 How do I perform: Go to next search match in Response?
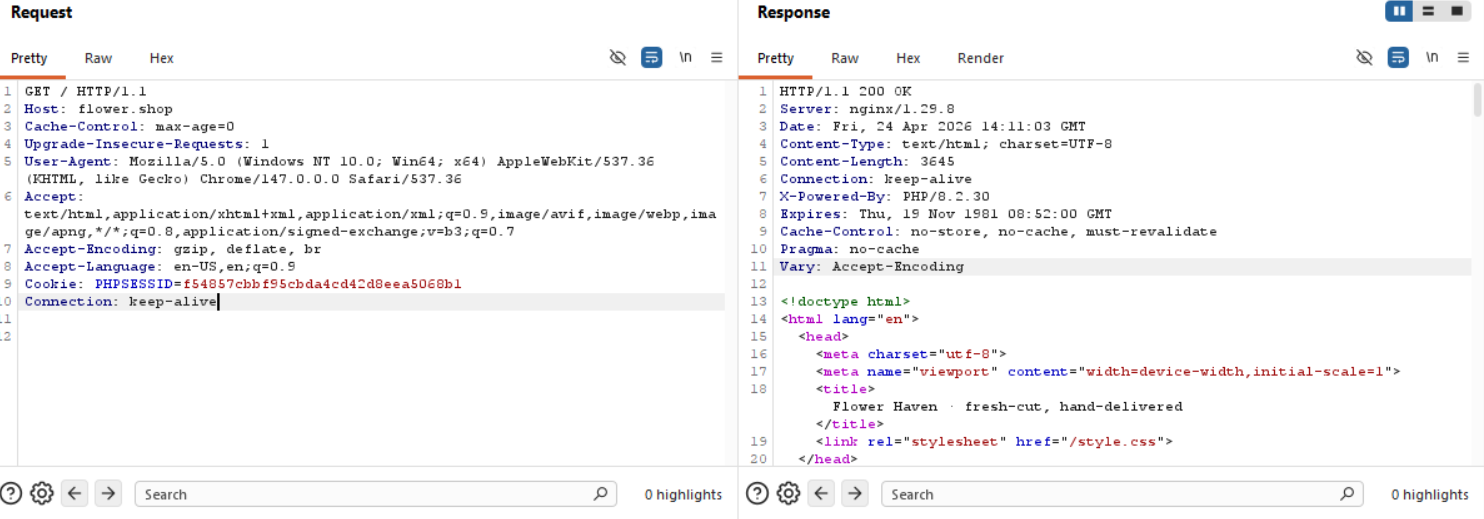pos(854,494)
